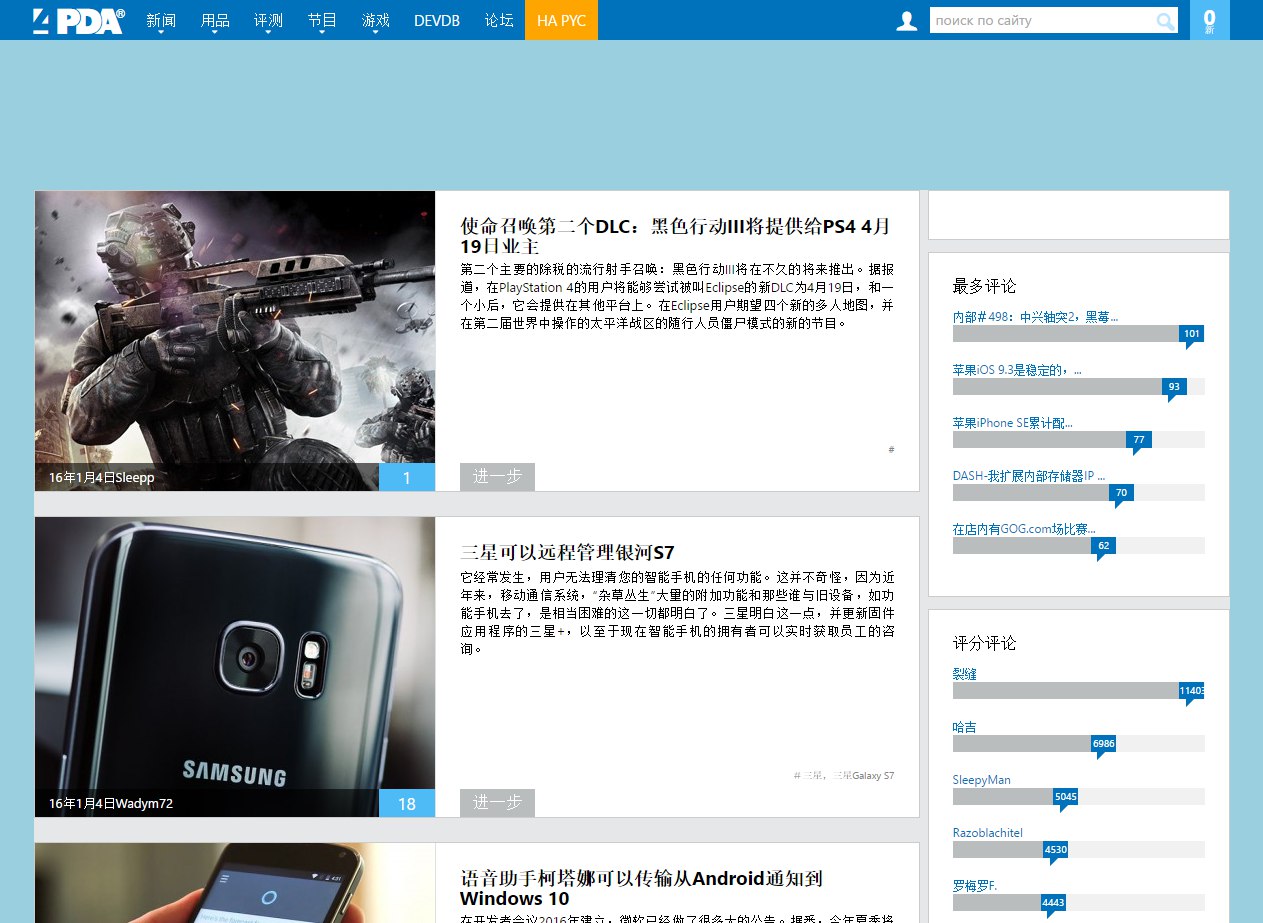Viewport: 1263px width, 923px height.
Task: Open the notifications counter showing 0
Action: tap(1210, 20)
